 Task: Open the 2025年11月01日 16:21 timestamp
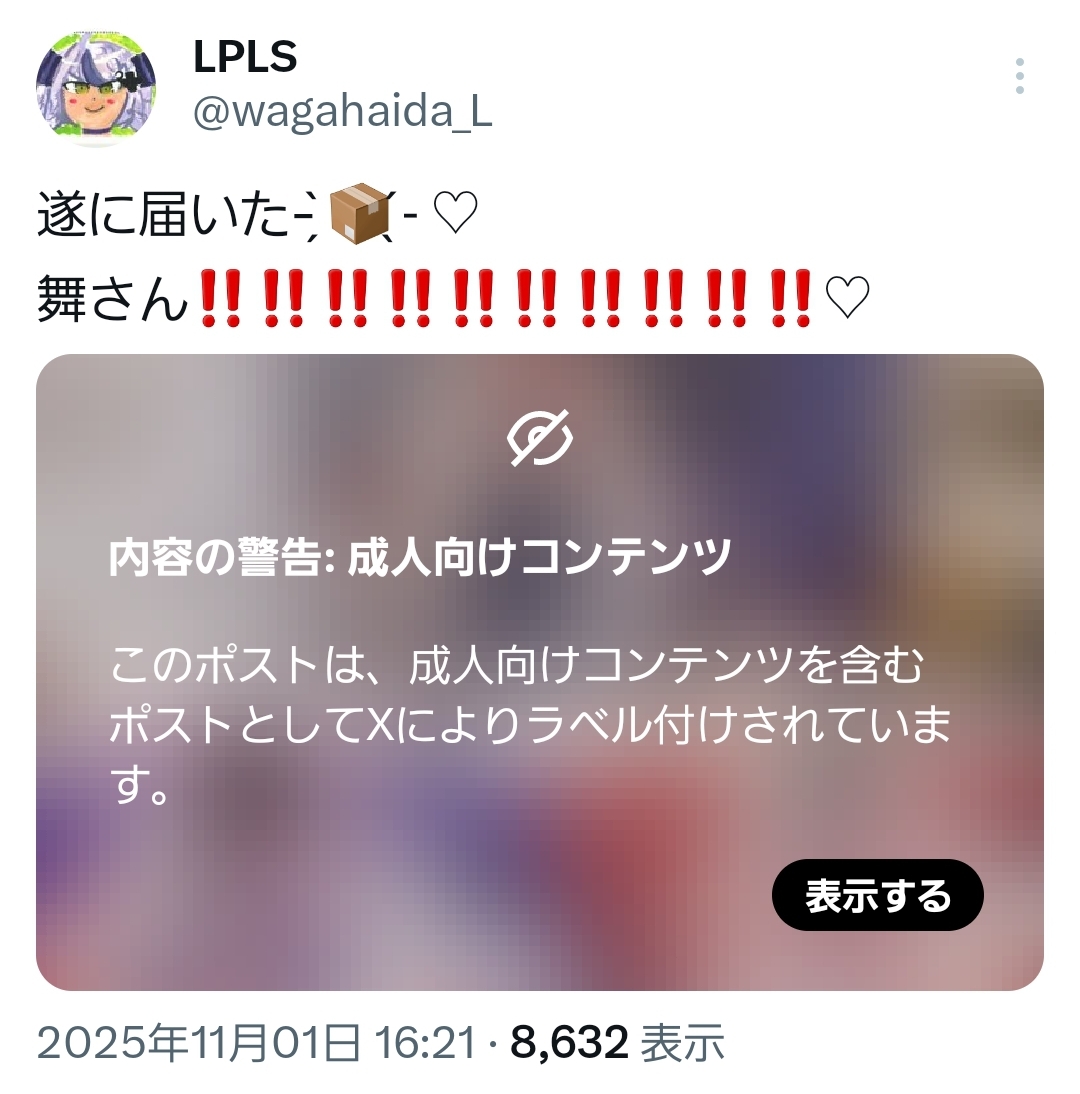(x=256, y=1044)
